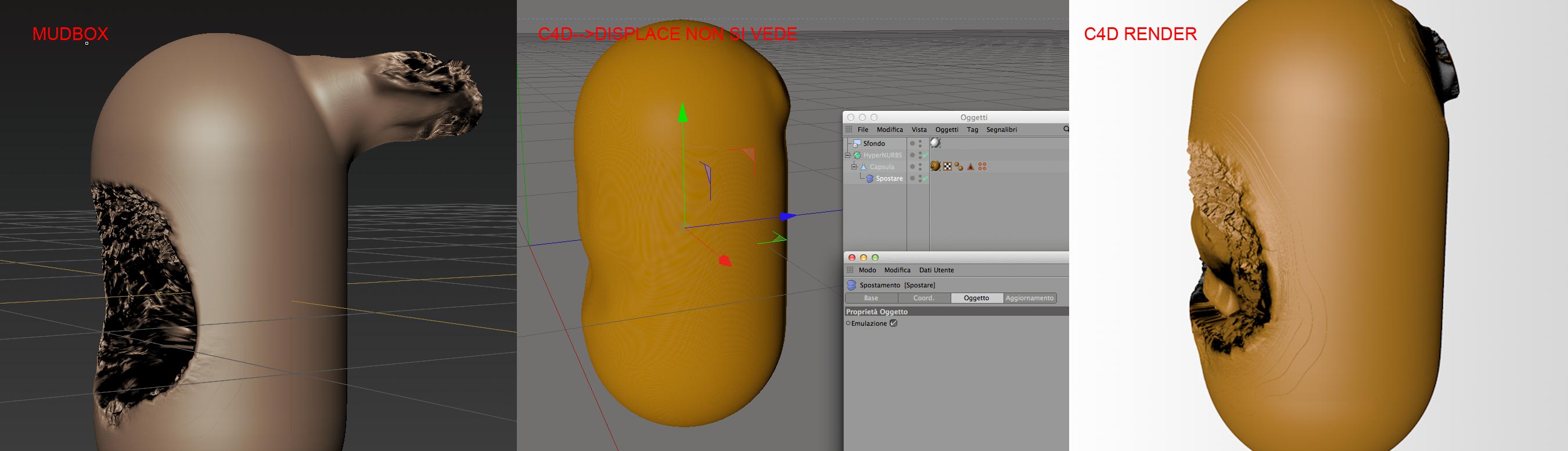
Task: Click the blue Spostare deformer icon in tree
Action: (870, 178)
